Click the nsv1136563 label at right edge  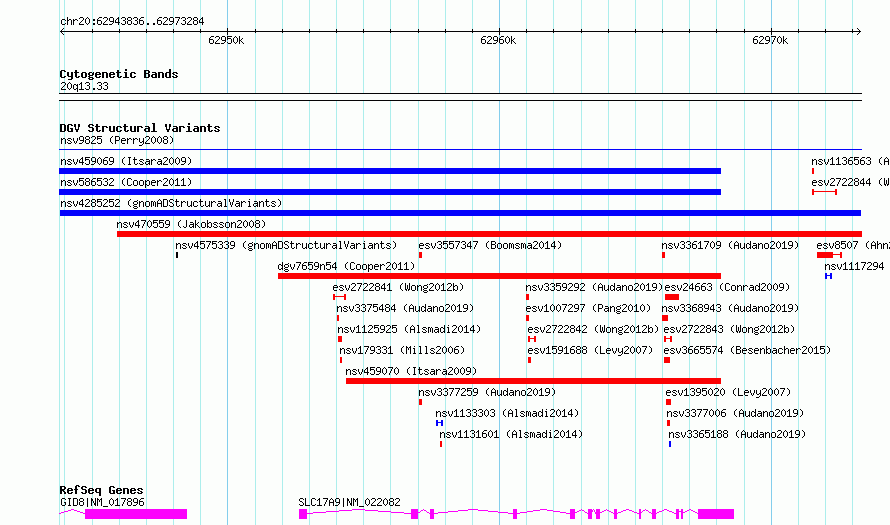(x=850, y=161)
